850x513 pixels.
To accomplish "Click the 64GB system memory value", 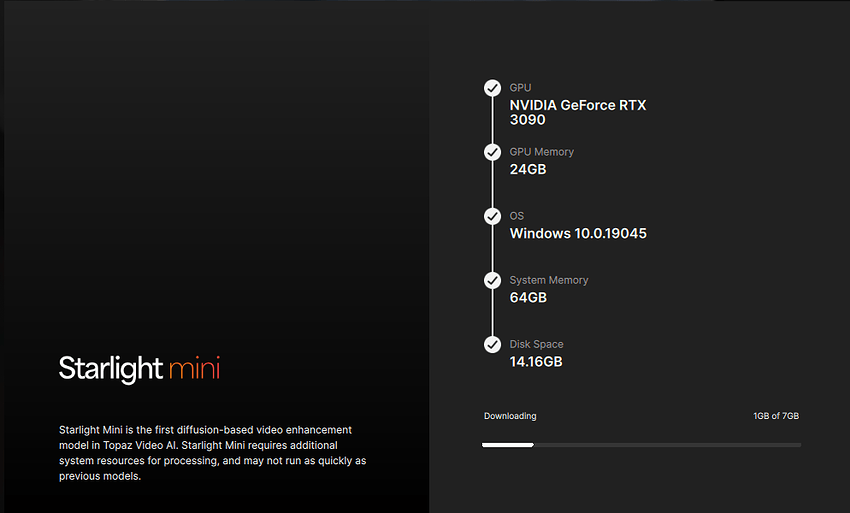I will (x=528, y=297).
